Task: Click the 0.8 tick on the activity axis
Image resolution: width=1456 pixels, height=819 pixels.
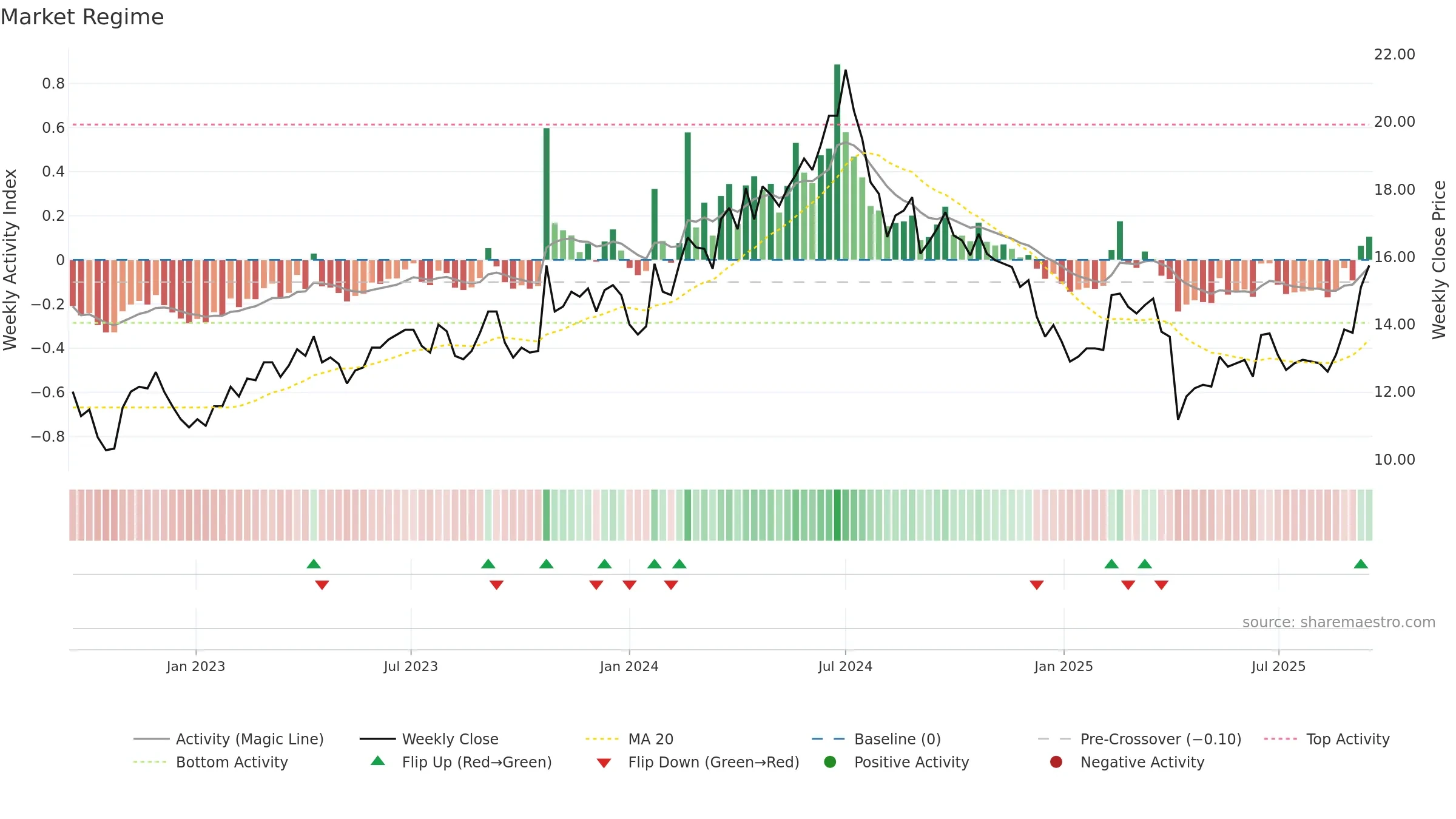Action: pos(53,84)
